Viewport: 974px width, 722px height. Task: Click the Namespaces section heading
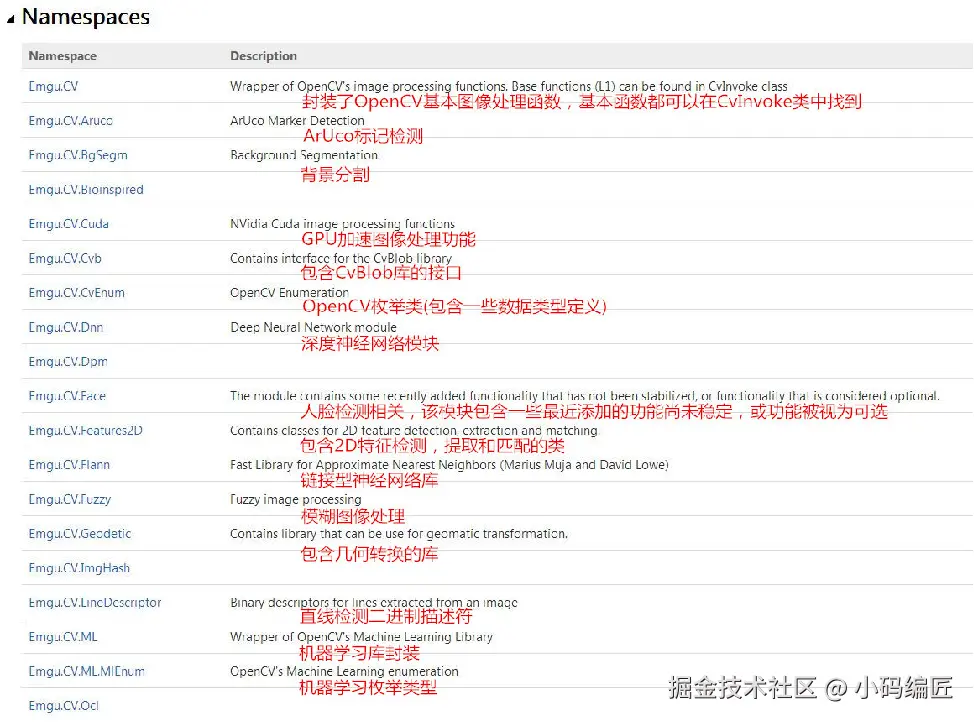pos(86,17)
